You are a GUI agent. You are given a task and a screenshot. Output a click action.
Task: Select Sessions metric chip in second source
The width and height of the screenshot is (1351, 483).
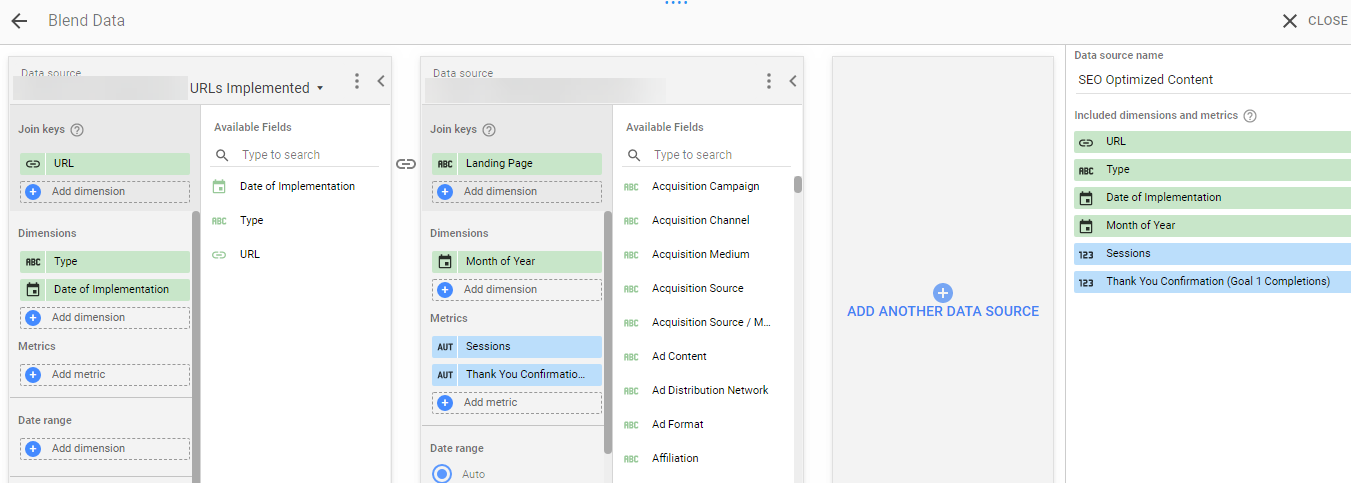pos(517,347)
